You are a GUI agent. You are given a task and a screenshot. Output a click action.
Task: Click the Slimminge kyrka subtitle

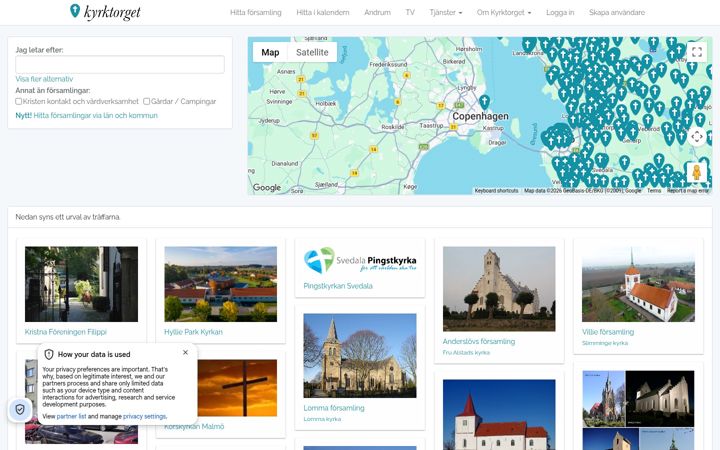[605, 343]
